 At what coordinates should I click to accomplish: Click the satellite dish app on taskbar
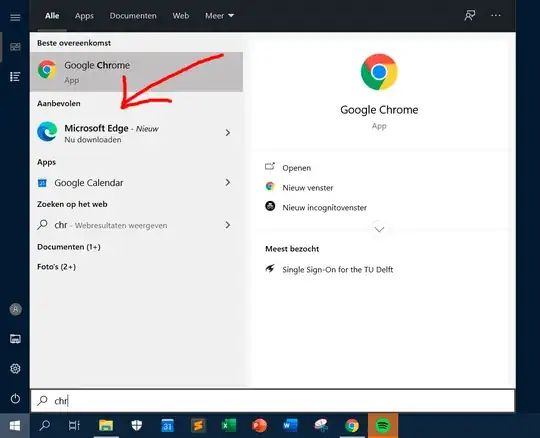[x=321, y=426]
